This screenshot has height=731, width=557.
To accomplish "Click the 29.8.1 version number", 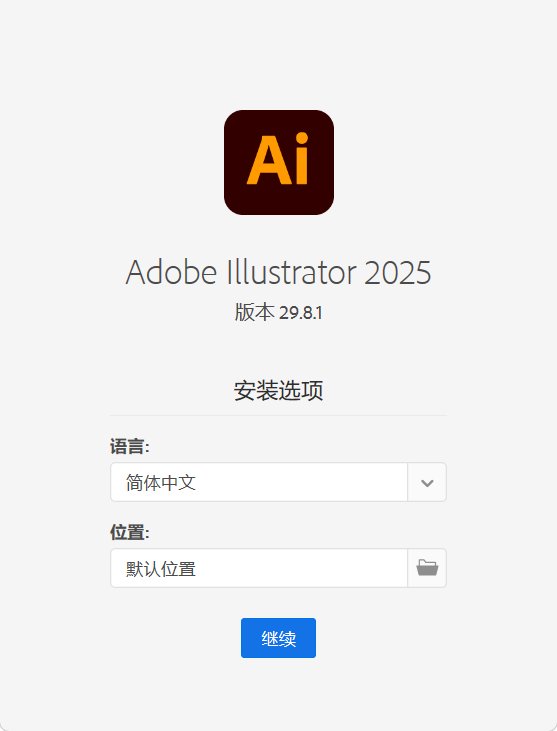I will coord(301,313).
